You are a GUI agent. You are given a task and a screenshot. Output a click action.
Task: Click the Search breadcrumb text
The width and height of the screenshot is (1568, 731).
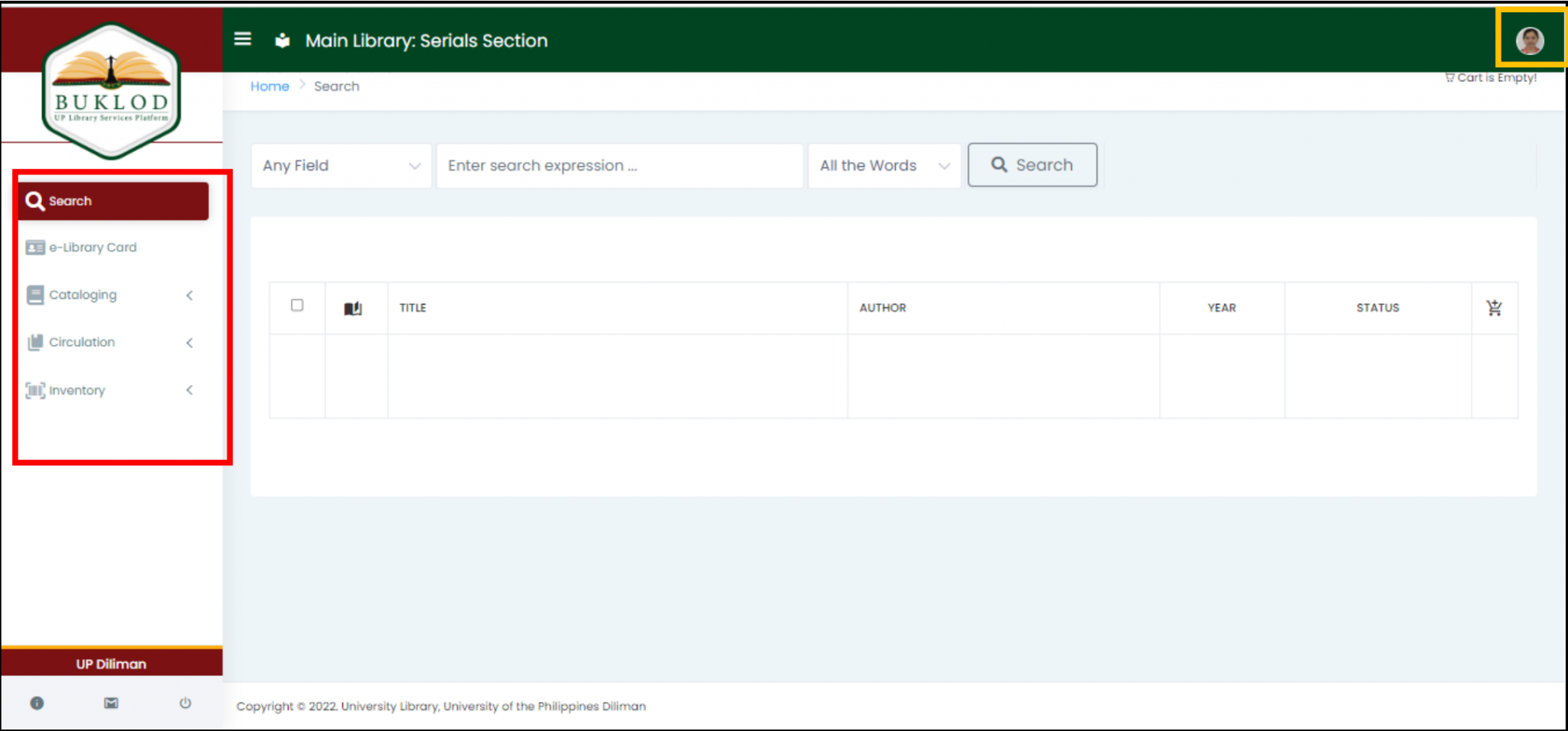tap(337, 86)
